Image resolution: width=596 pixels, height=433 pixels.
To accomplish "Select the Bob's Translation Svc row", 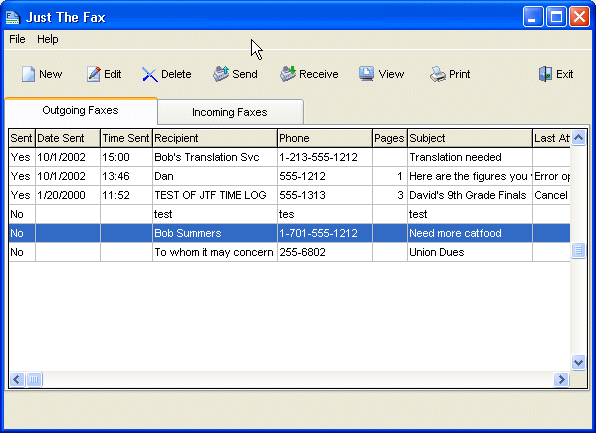I will (289, 157).
